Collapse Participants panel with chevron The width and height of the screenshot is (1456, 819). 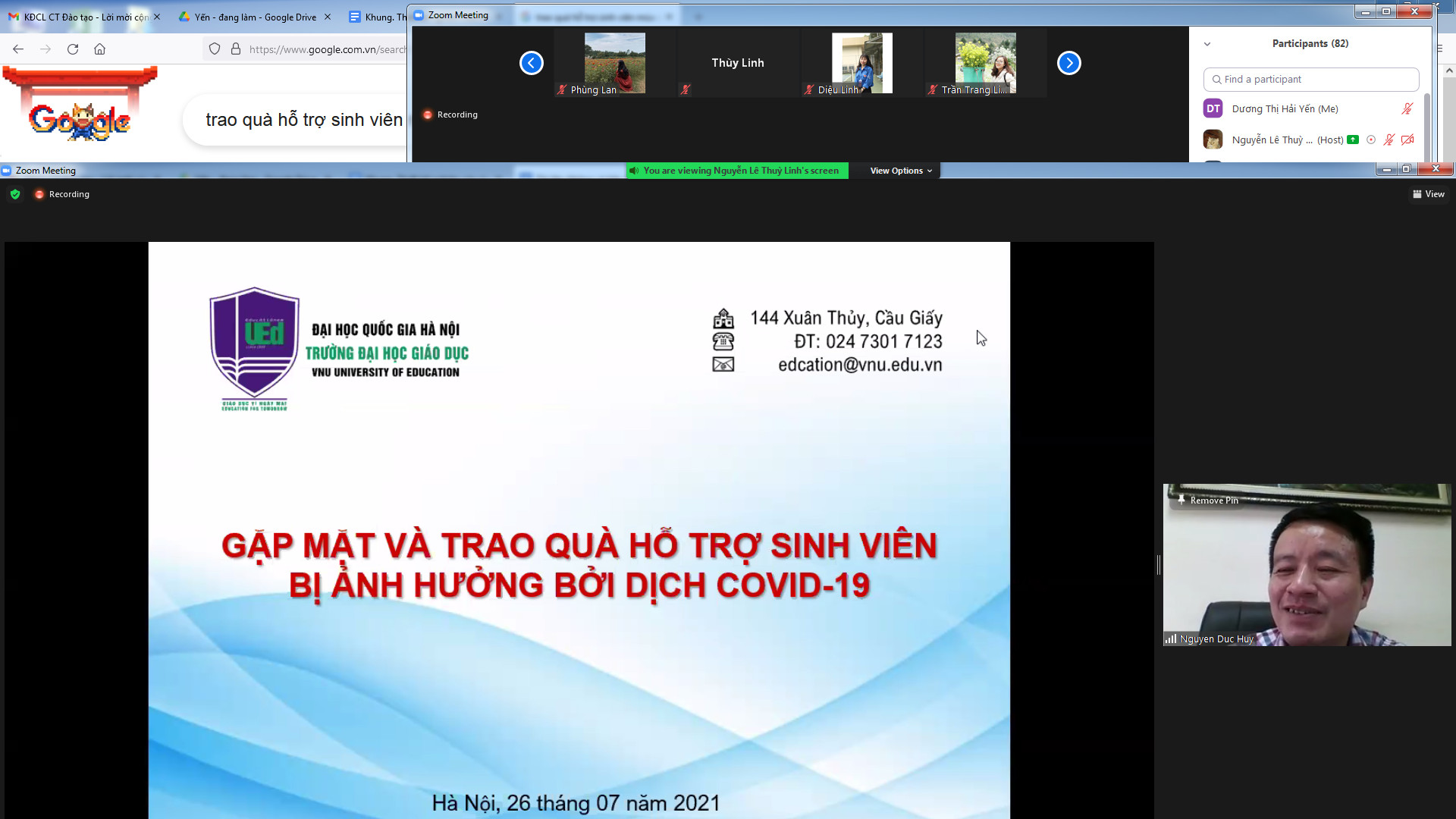click(1207, 44)
